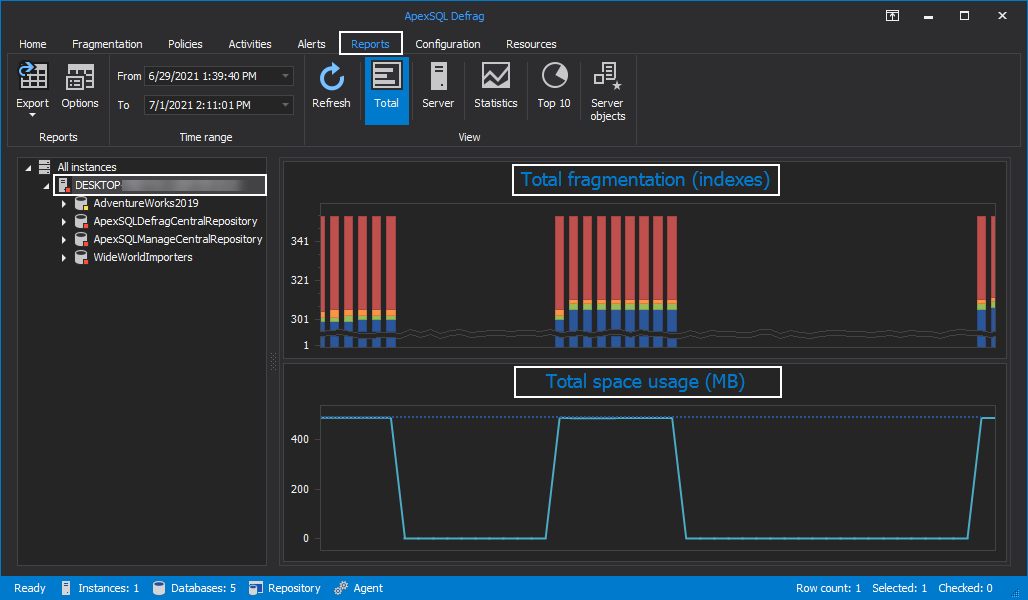
Task: Click the Repository icon in status bar
Action: [256, 588]
